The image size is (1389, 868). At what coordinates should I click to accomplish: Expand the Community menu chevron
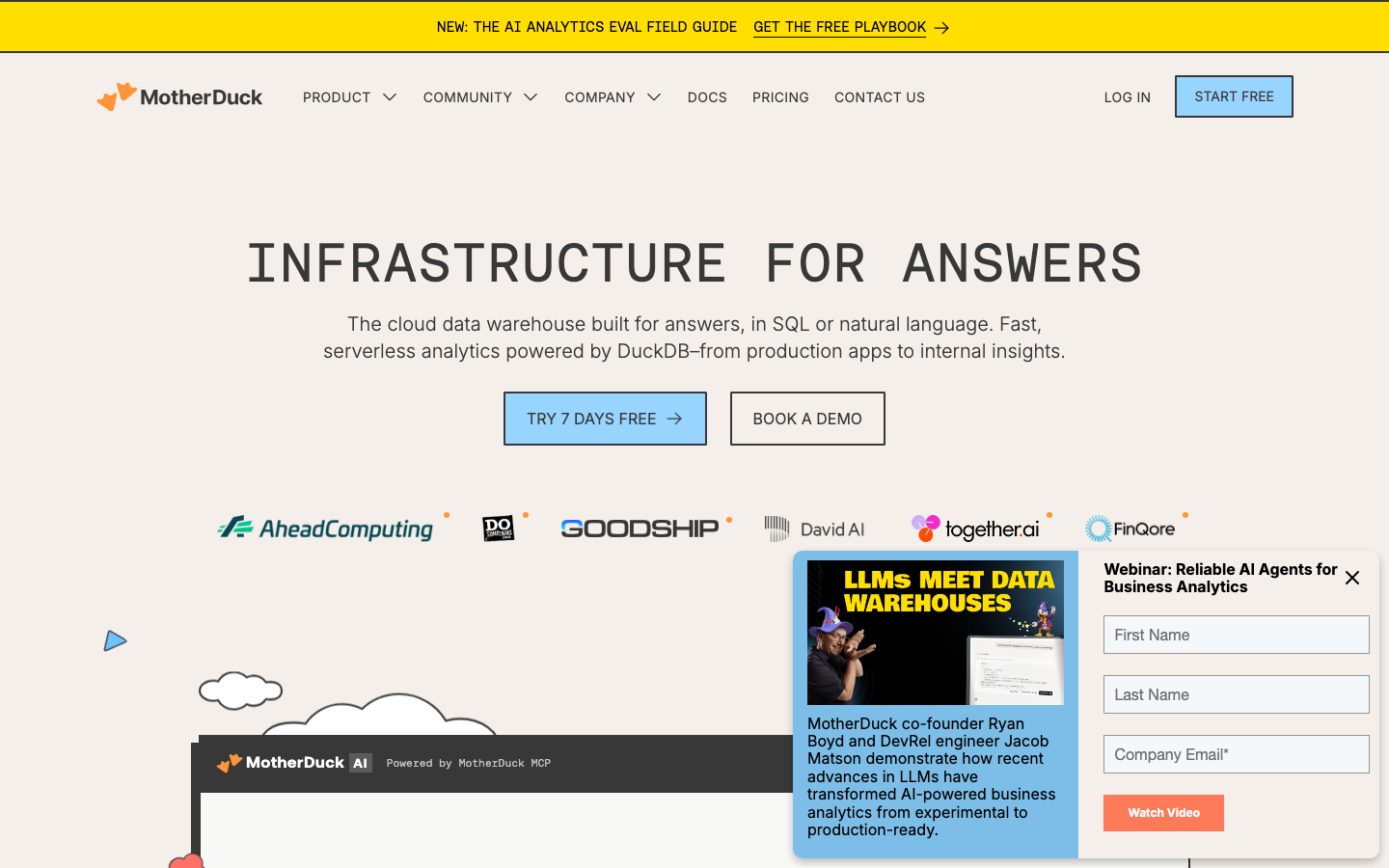(531, 97)
